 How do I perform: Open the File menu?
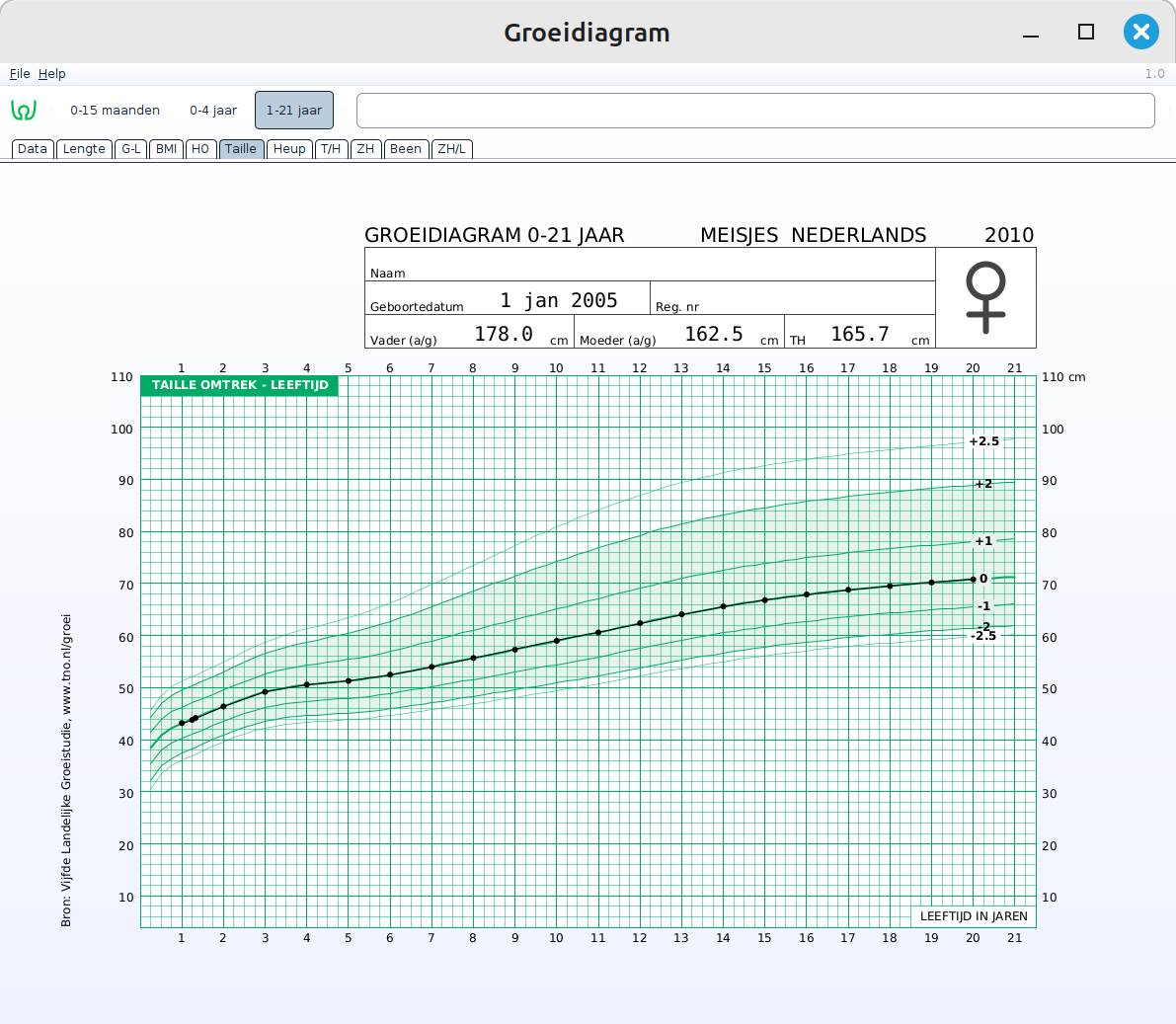(20, 74)
